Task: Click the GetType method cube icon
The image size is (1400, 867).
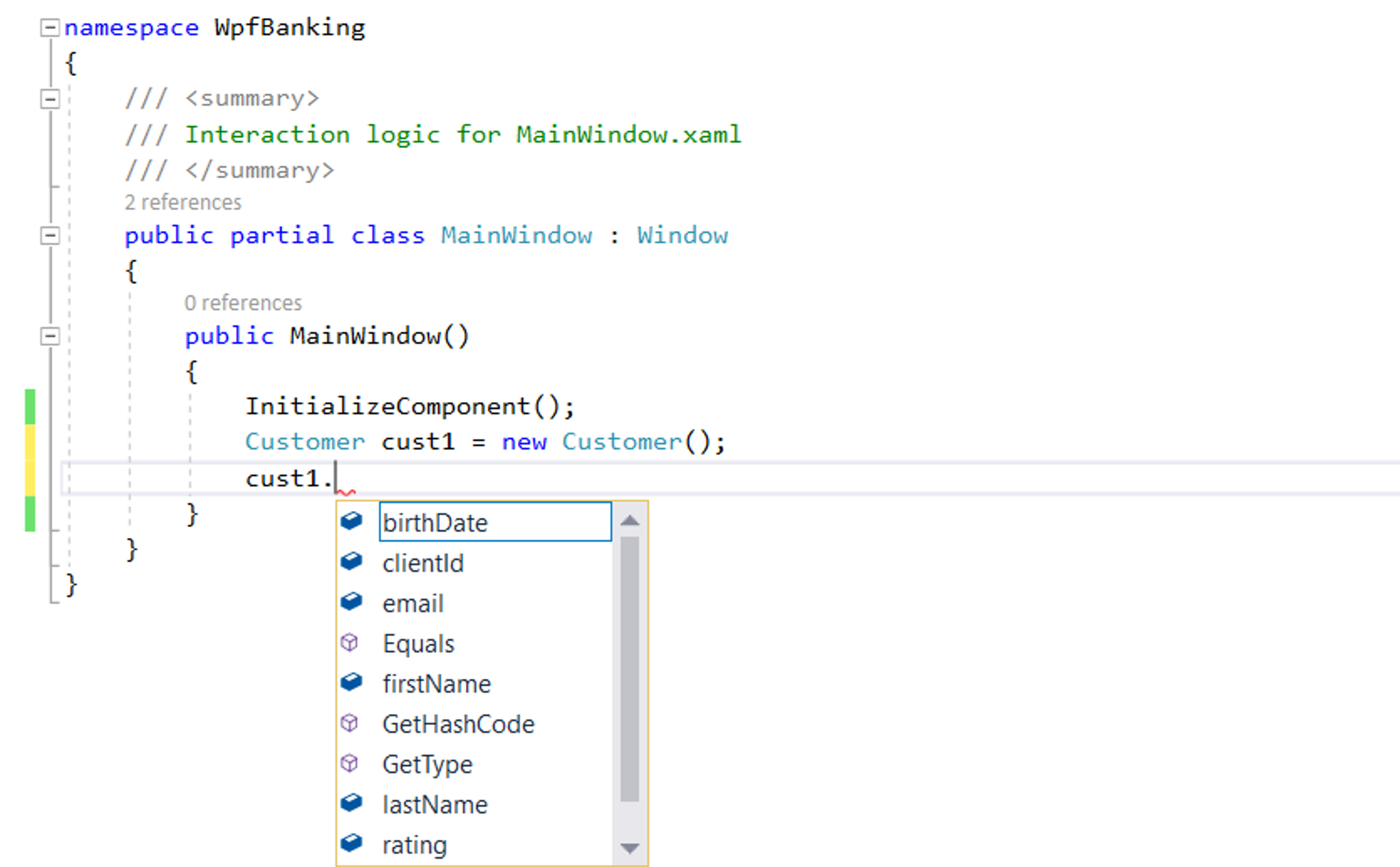Action: tap(349, 763)
